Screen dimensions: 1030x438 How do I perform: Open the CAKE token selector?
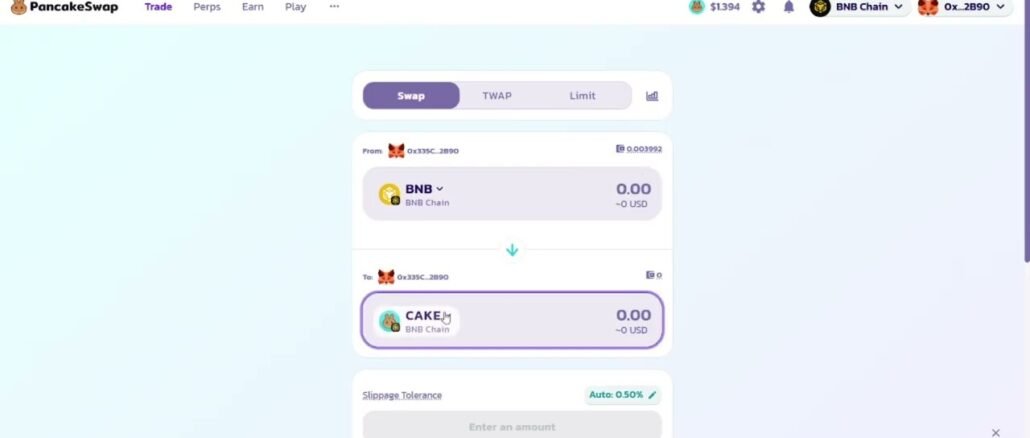416,321
